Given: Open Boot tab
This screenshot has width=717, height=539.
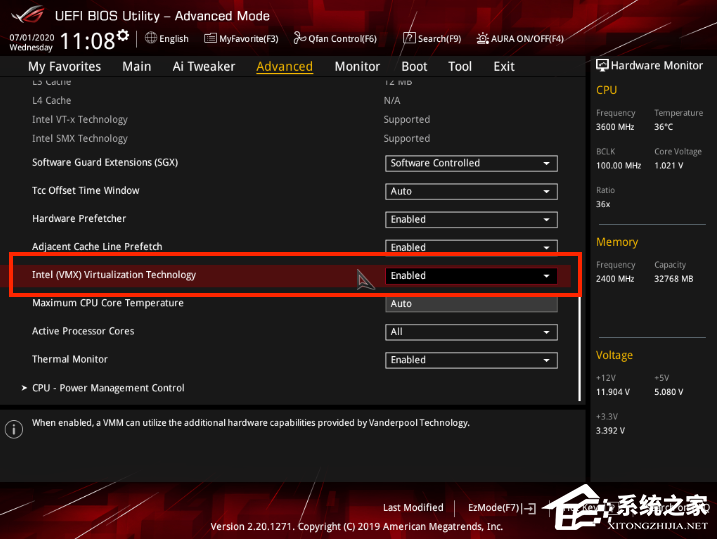Looking at the screenshot, I should 414,67.
